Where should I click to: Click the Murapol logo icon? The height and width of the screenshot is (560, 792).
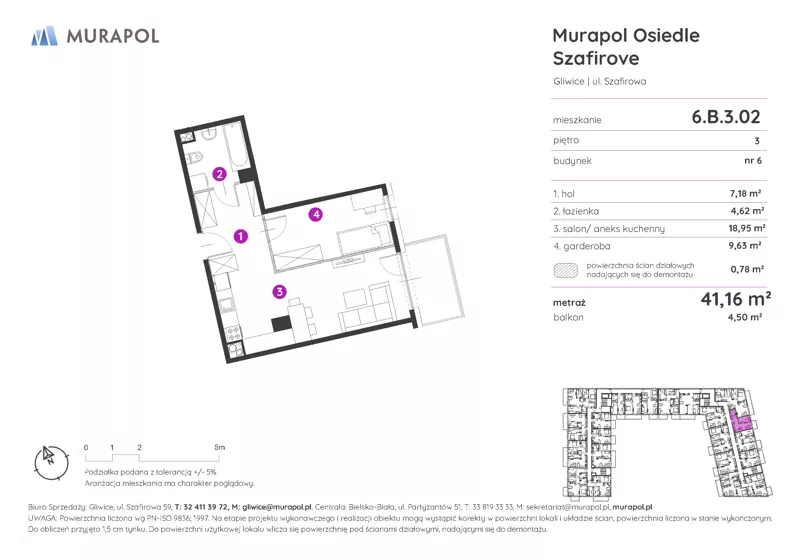44,36
